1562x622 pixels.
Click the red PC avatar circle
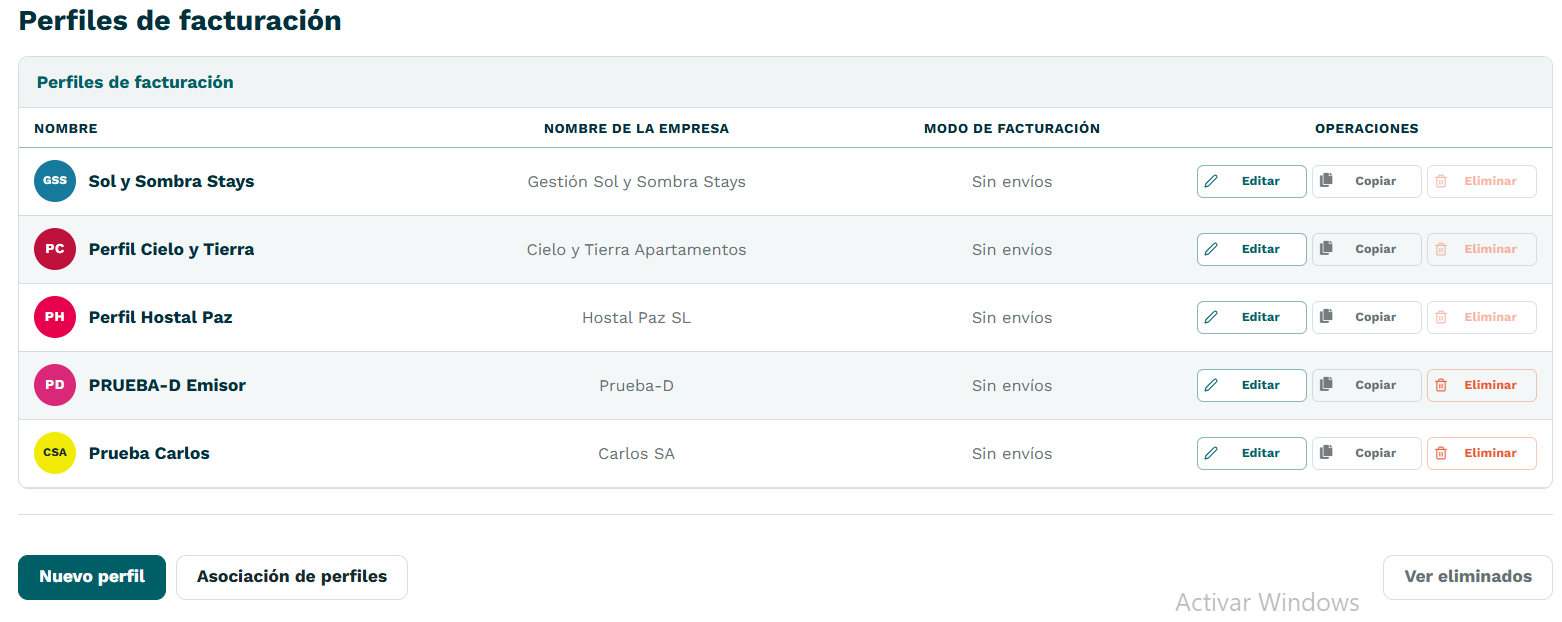[55, 249]
